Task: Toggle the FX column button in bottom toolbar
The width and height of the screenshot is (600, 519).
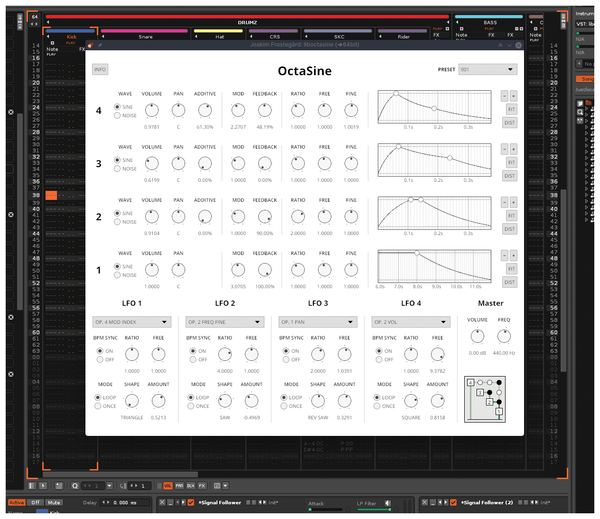Action: click(x=202, y=486)
